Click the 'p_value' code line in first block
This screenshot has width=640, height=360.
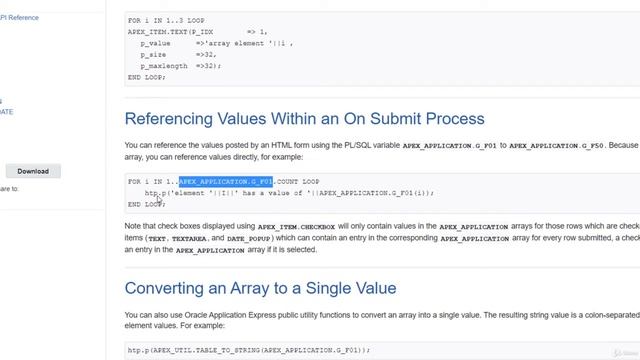pos(217,43)
